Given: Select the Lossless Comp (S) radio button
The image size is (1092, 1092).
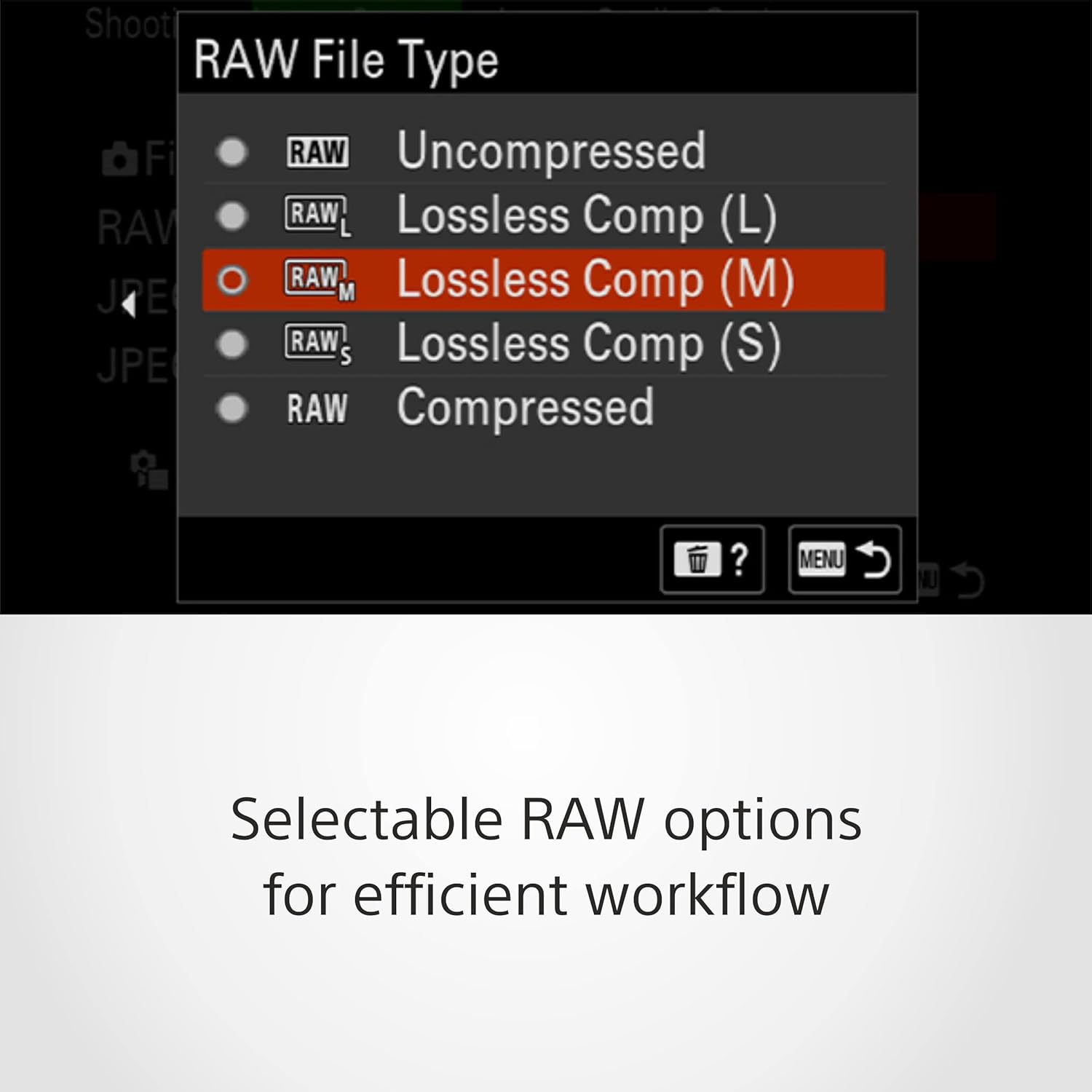Looking at the screenshot, I should coord(232,344).
